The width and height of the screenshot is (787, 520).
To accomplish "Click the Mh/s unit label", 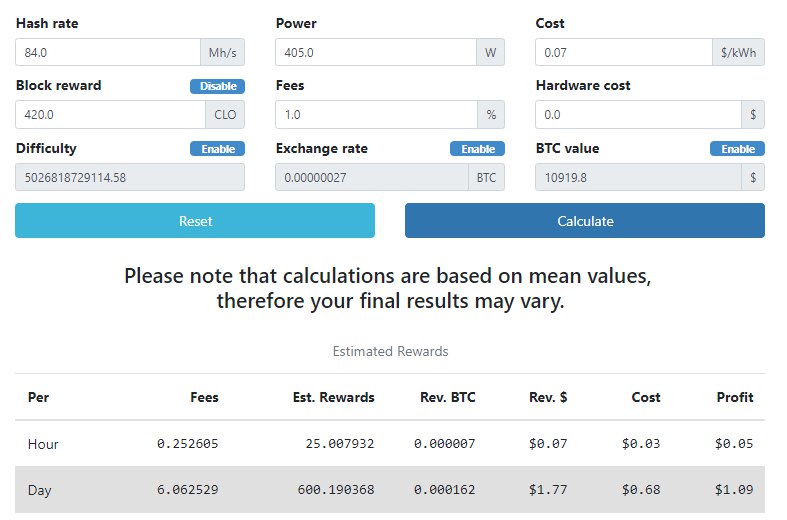I will [222, 52].
